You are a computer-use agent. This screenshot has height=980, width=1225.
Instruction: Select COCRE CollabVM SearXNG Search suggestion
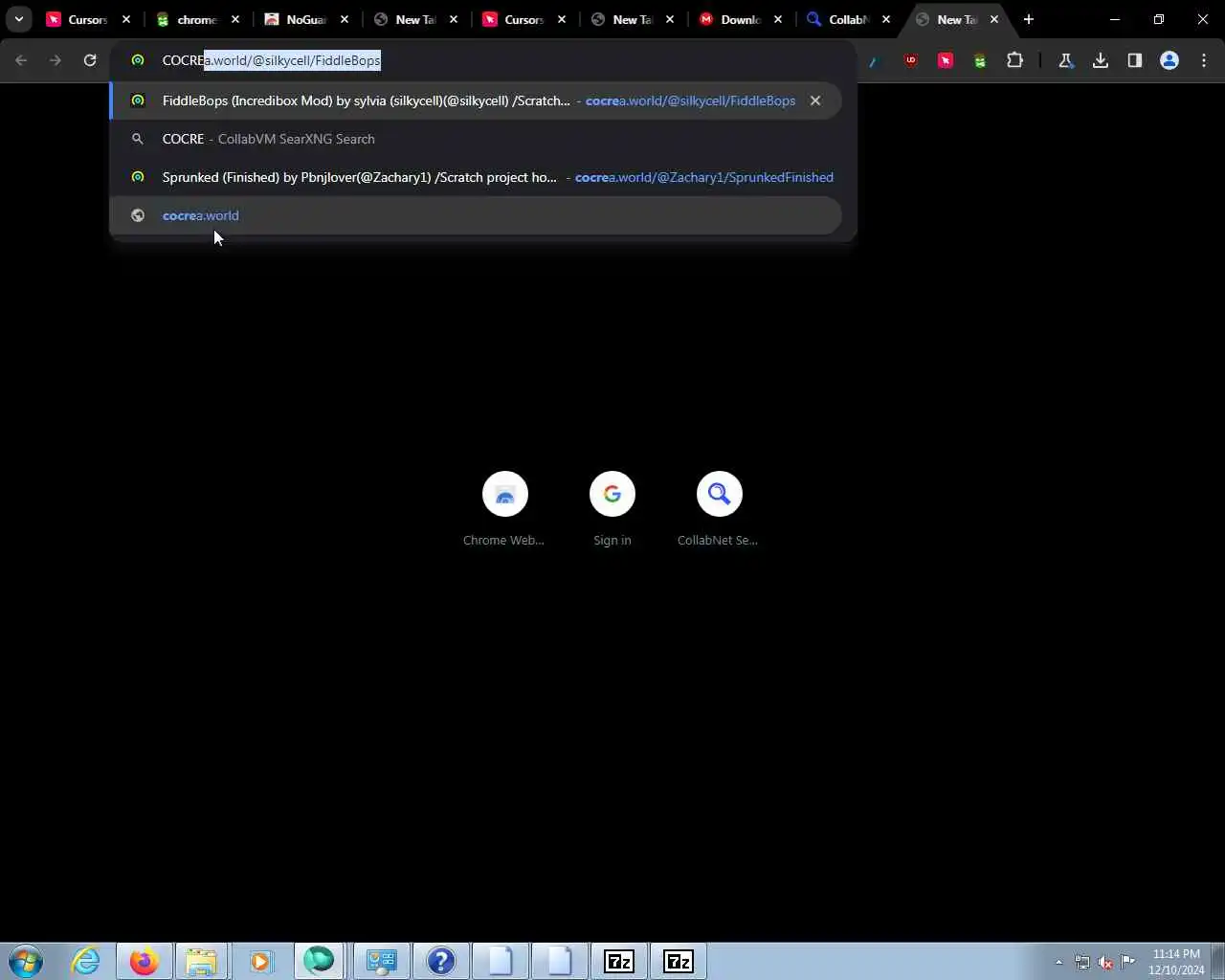[x=476, y=139]
